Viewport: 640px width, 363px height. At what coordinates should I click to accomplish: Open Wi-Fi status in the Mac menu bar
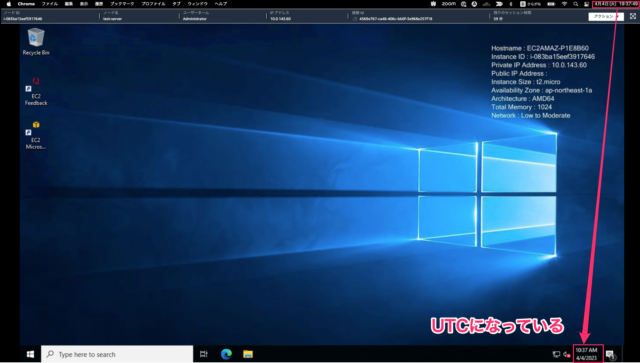[x=564, y=4]
